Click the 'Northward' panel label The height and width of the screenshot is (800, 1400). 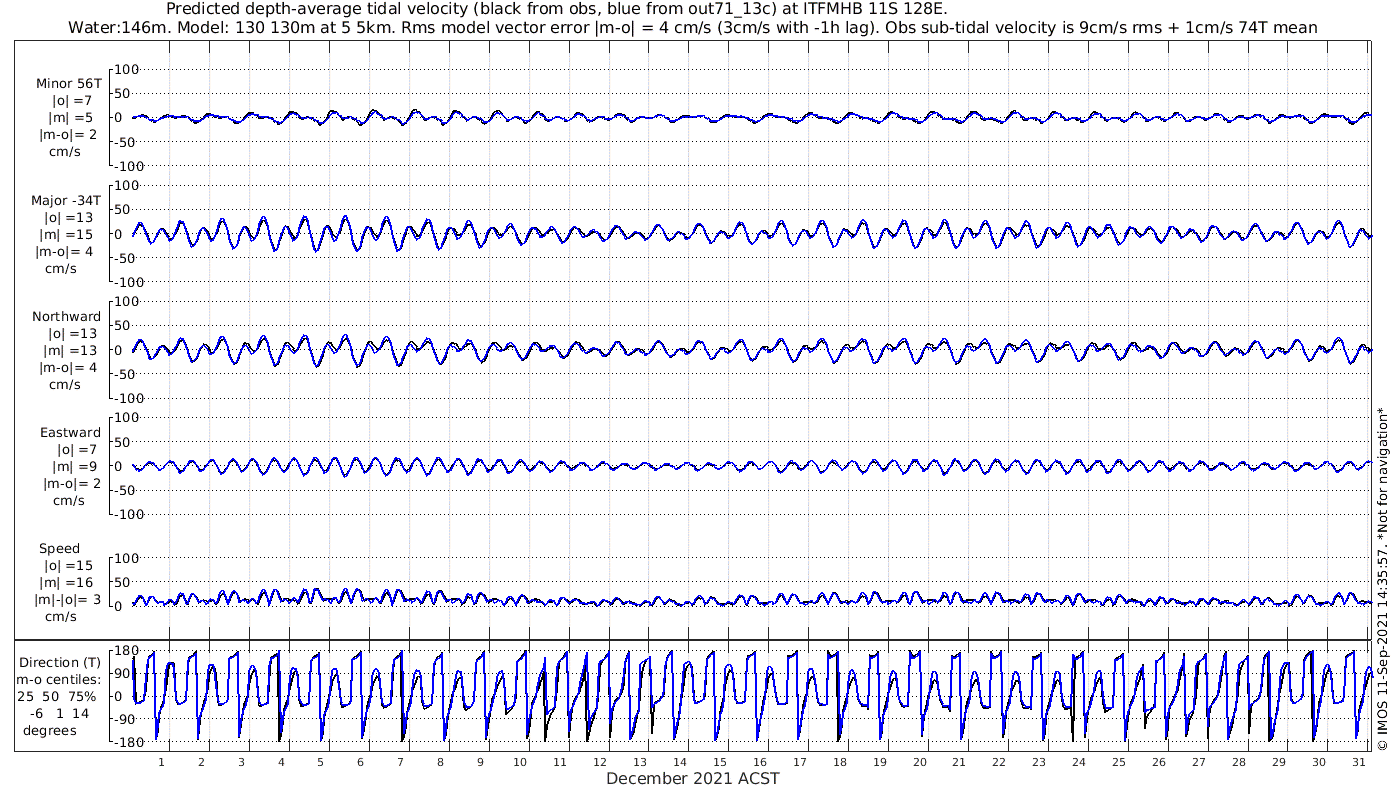(66, 316)
